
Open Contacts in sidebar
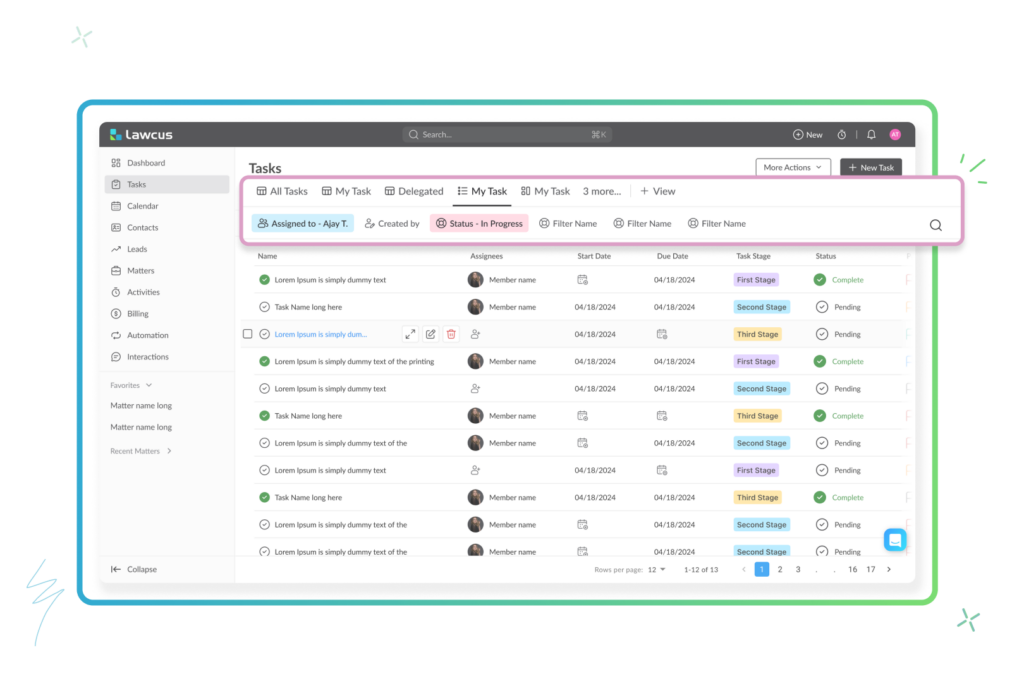click(x=167, y=227)
